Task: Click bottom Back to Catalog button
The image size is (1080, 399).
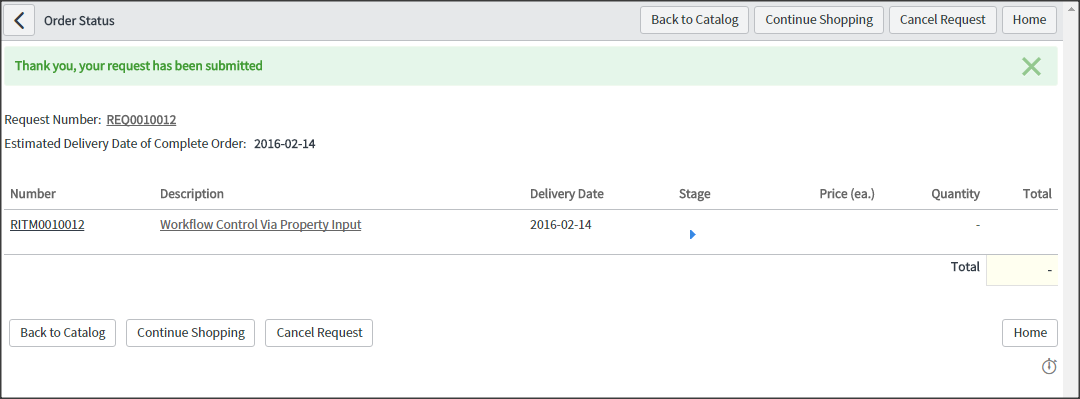Action: (x=63, y=333)
